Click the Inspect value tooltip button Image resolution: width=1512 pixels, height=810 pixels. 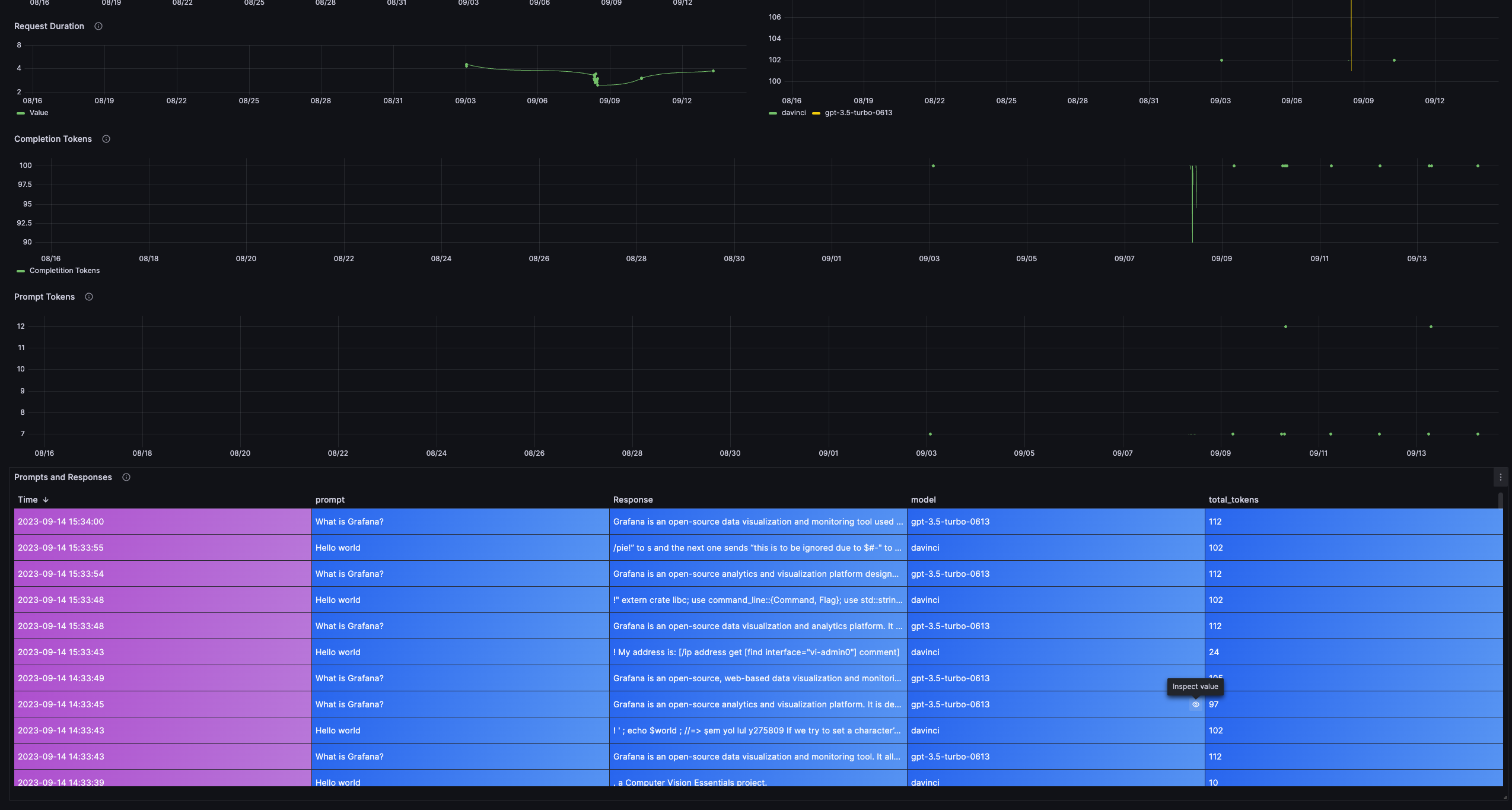coord(1196,686)
